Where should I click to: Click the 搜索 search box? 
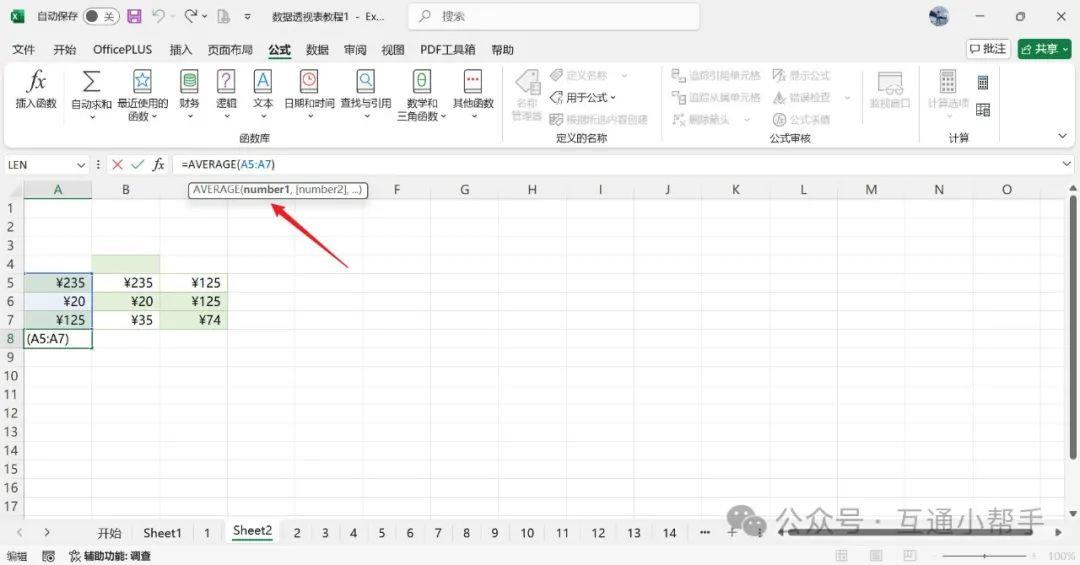tap(555, 16)
